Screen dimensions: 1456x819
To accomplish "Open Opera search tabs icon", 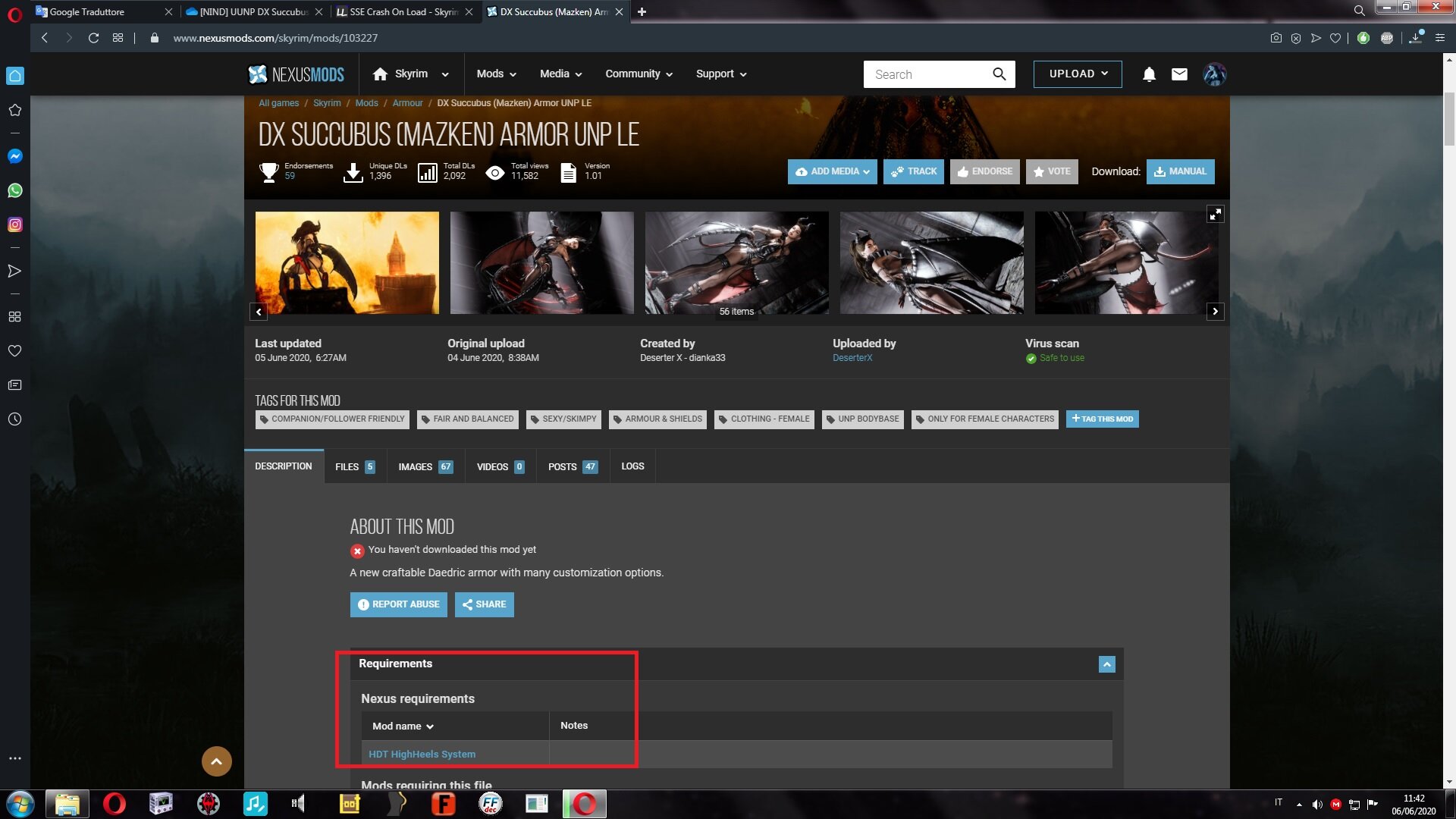I will click(x=1360, y=11).
